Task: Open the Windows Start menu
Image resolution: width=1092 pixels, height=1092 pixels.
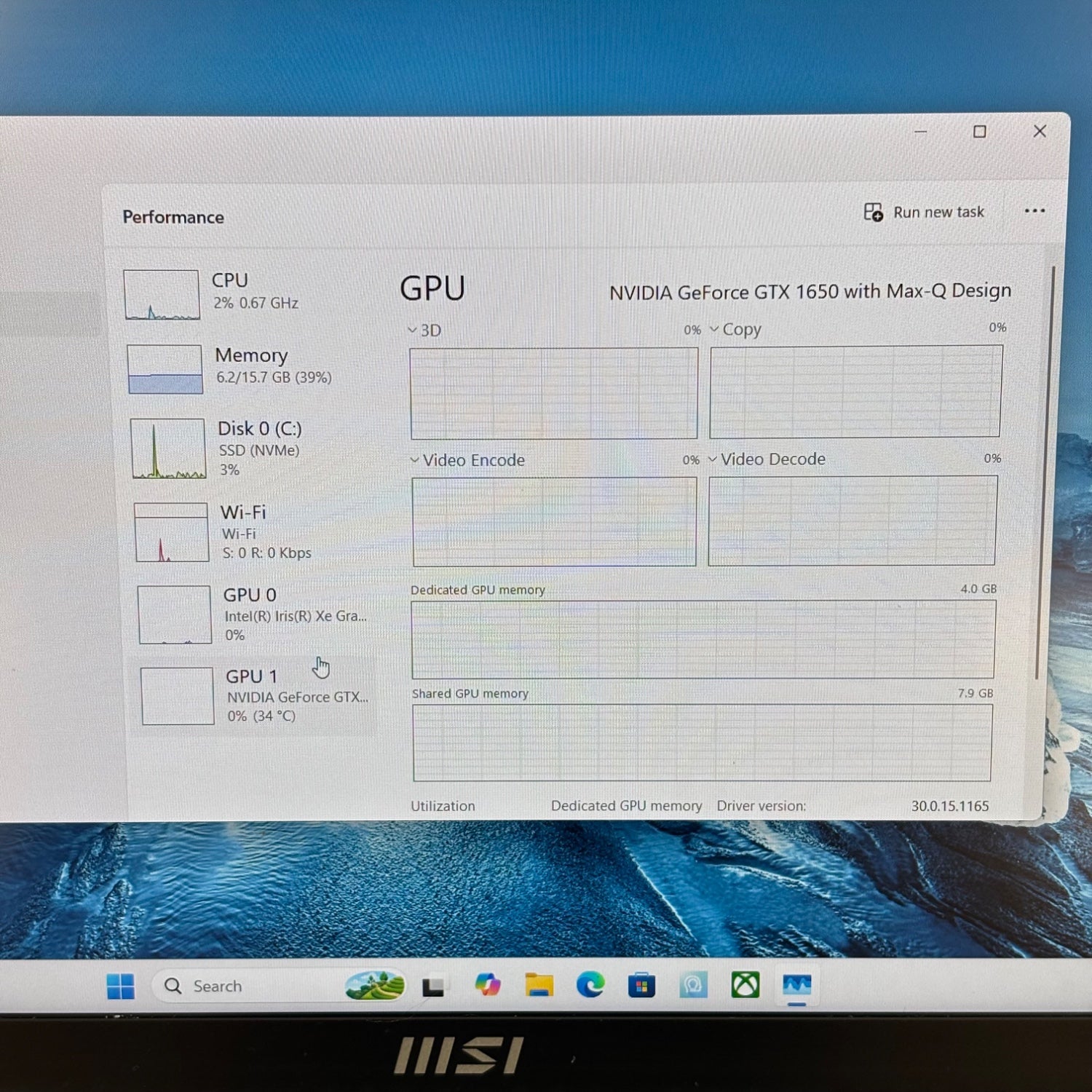Action: coord(120,986)
